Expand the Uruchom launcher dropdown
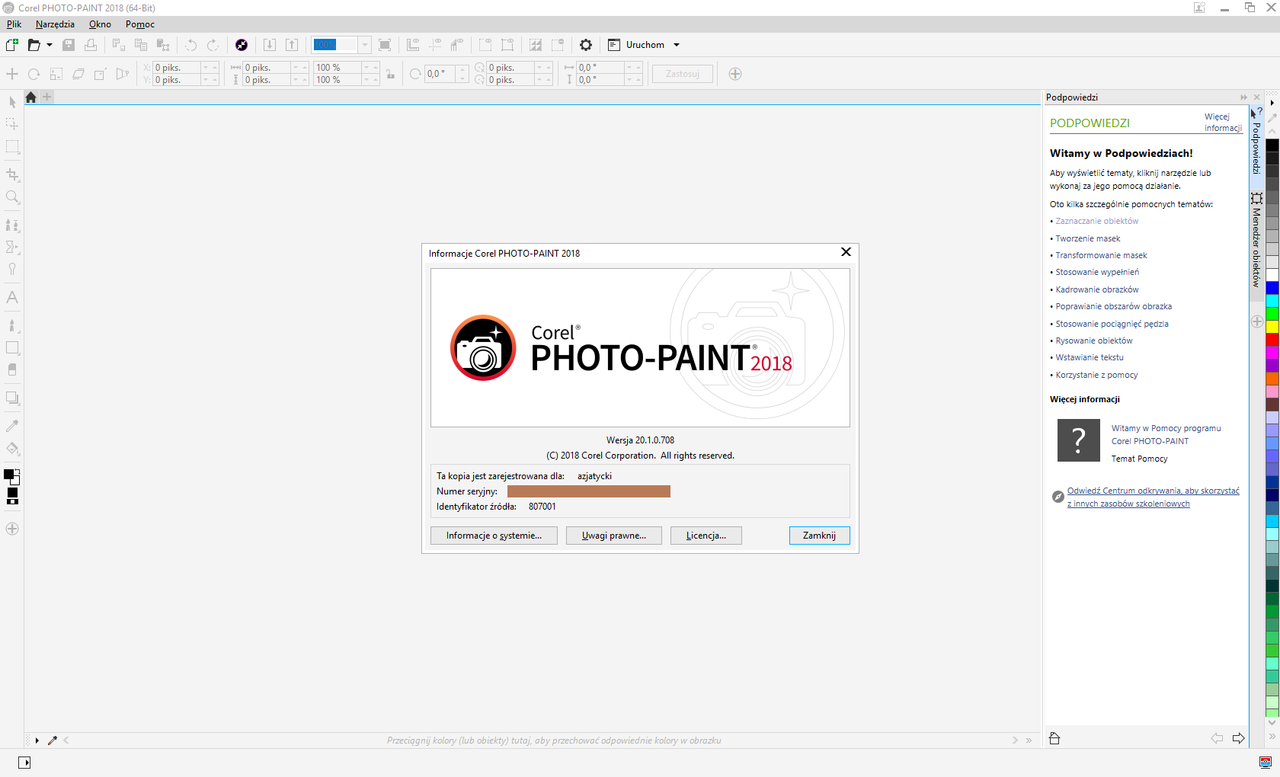Image resolution: width=1280 pixels, height=777 pixels. (x=676, y=45)
